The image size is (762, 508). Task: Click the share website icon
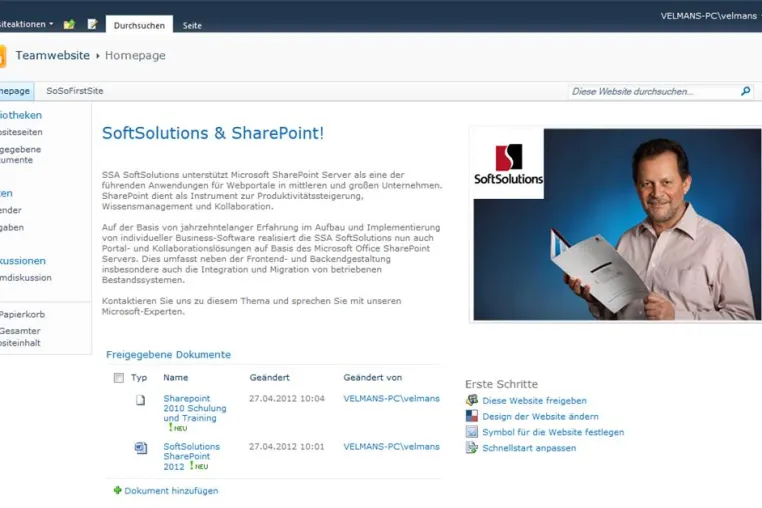pyautogui.click(x=471, y=400)
